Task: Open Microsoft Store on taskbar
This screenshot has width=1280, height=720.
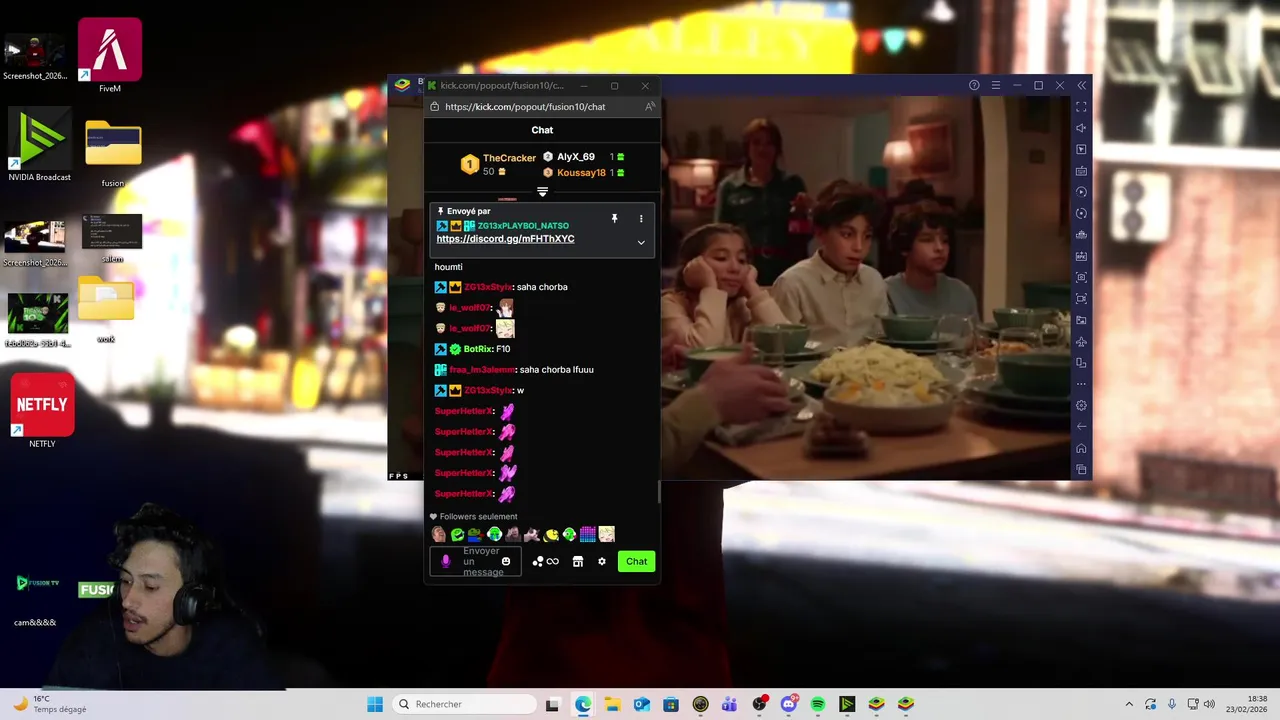Action: click(671, 704)
